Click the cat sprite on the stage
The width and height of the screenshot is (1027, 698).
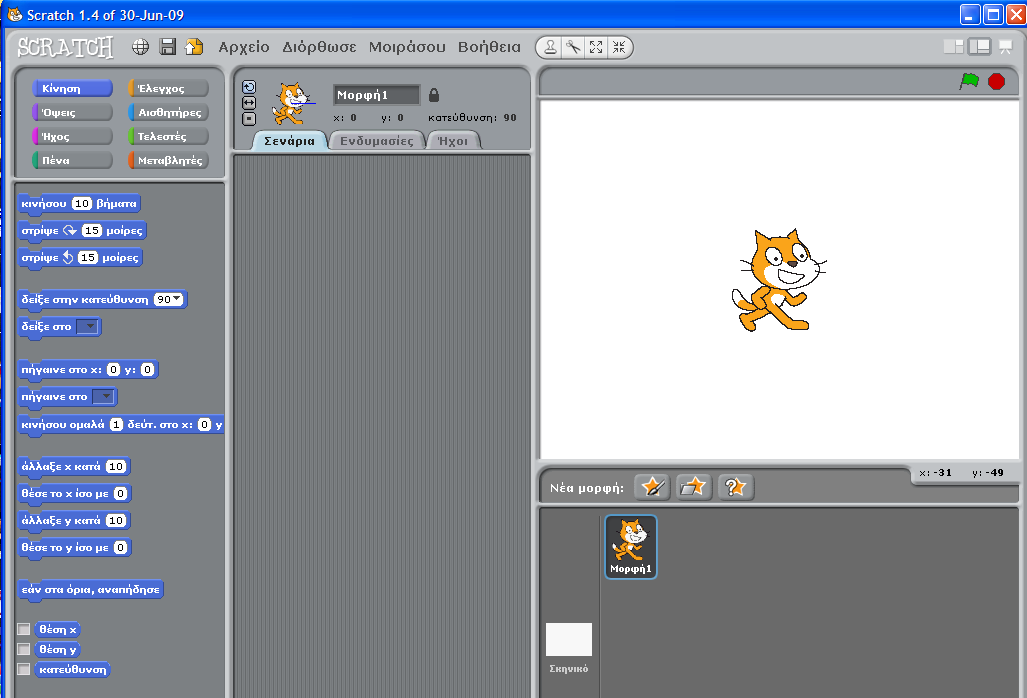coord(778,280)
